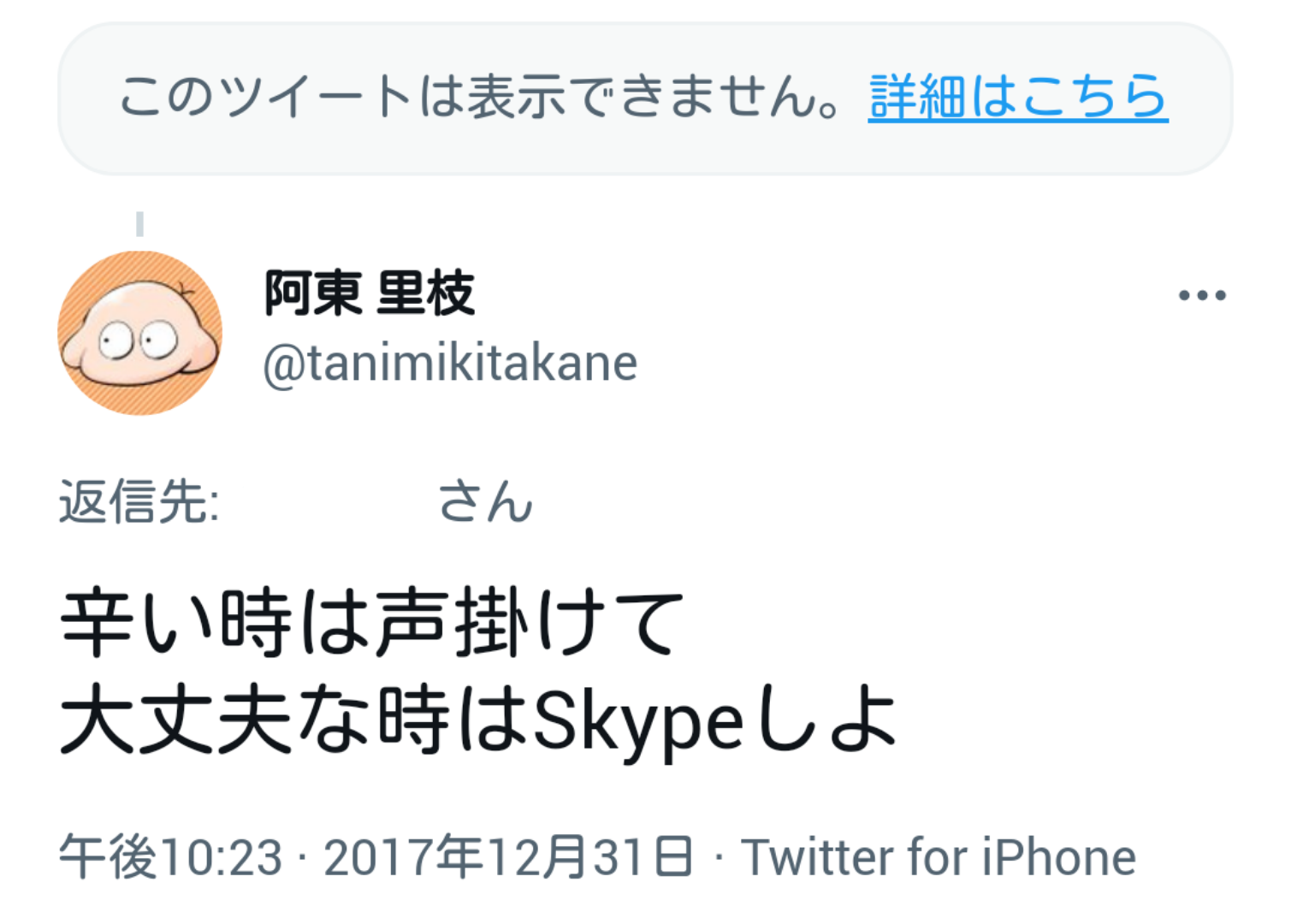The height and width of the screenshot is (924, 1291).
Task: Click さん in the reply-to line
Action: point(485,501)
